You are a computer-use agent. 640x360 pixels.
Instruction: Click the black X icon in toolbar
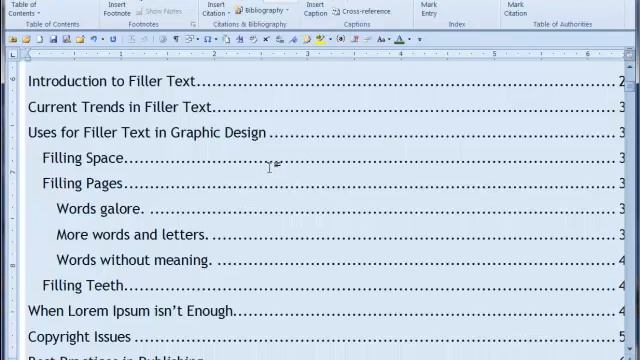266,40
